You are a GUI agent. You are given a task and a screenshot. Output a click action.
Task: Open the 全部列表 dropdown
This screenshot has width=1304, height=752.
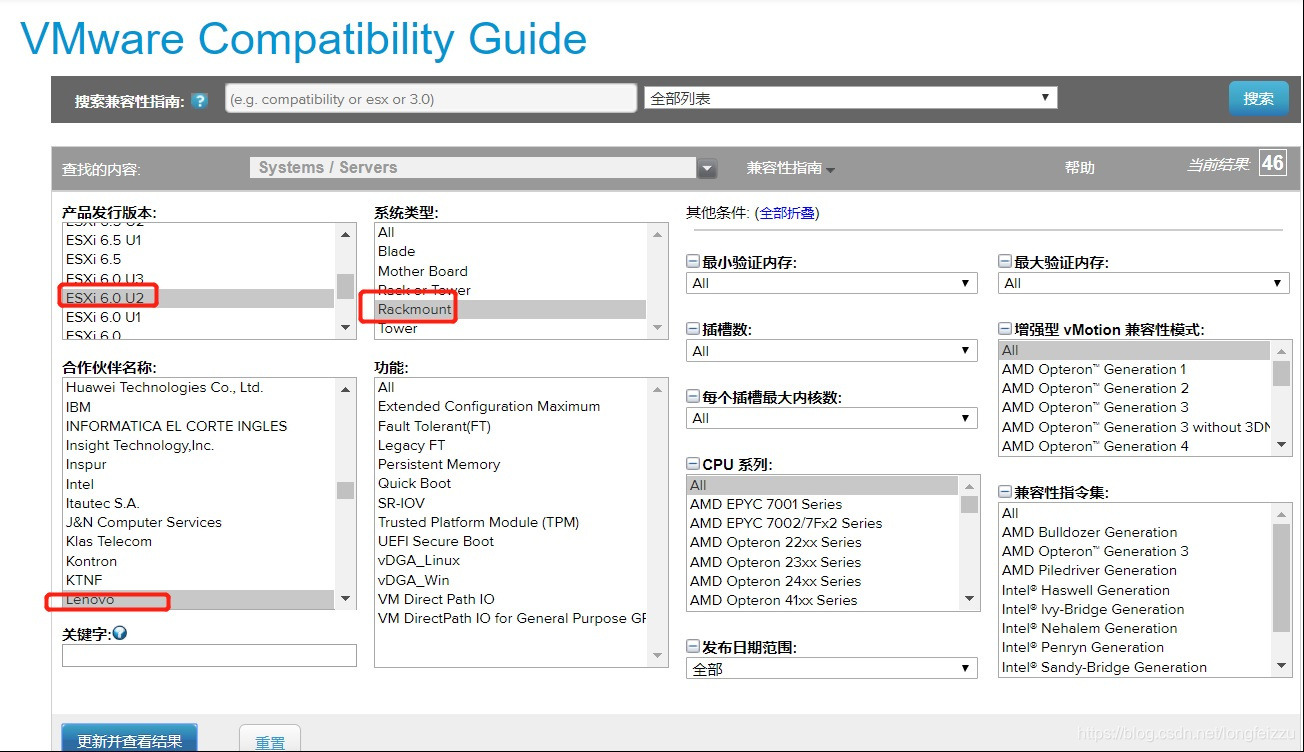tap(851, 98)
